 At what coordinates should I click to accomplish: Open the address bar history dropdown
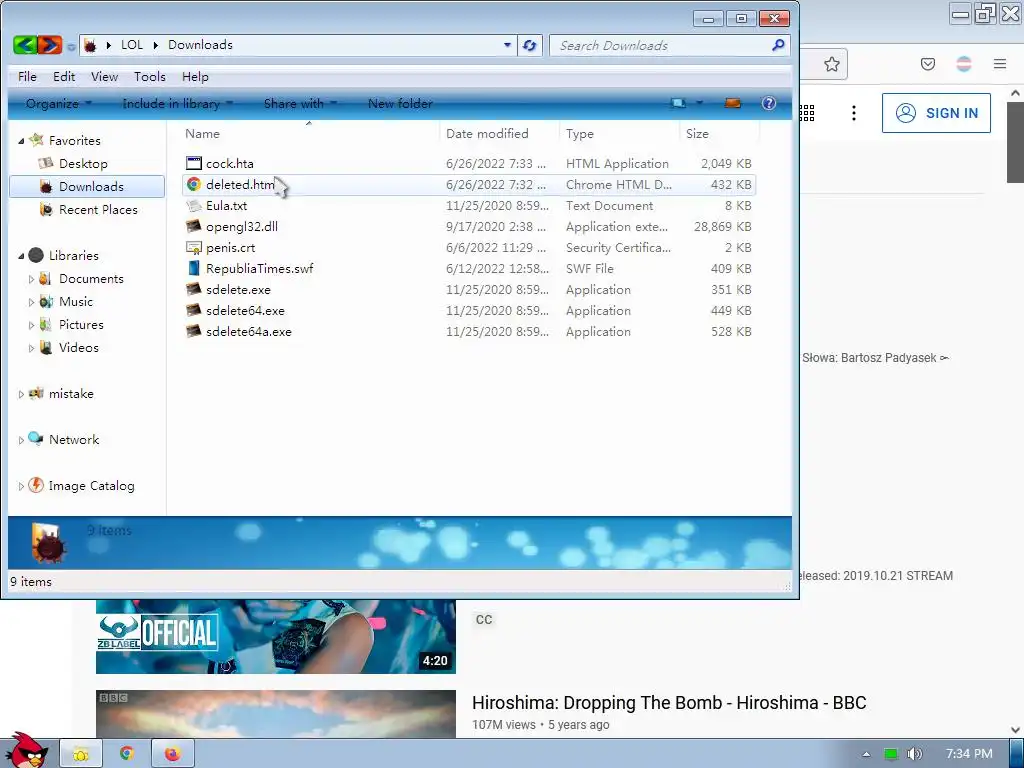(x=507, y=45)
